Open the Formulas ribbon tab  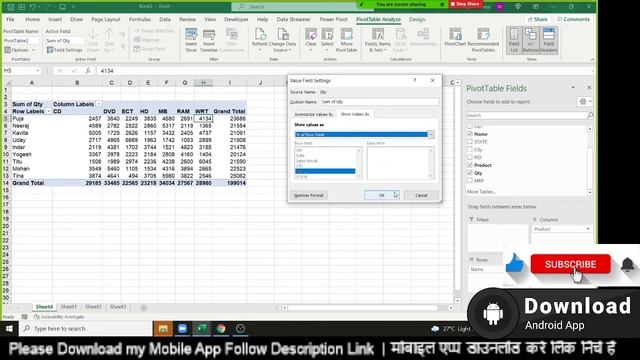coord(140,19)
